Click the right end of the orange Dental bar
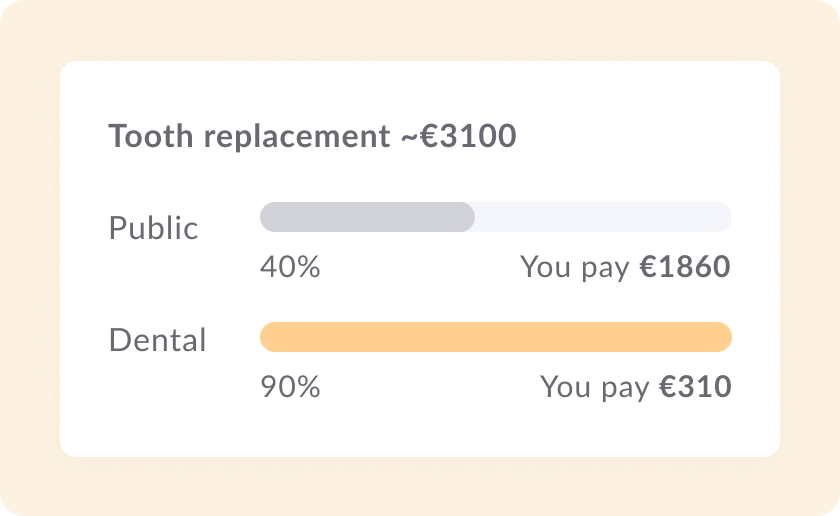The image size is (840, 516). [723, 337]
